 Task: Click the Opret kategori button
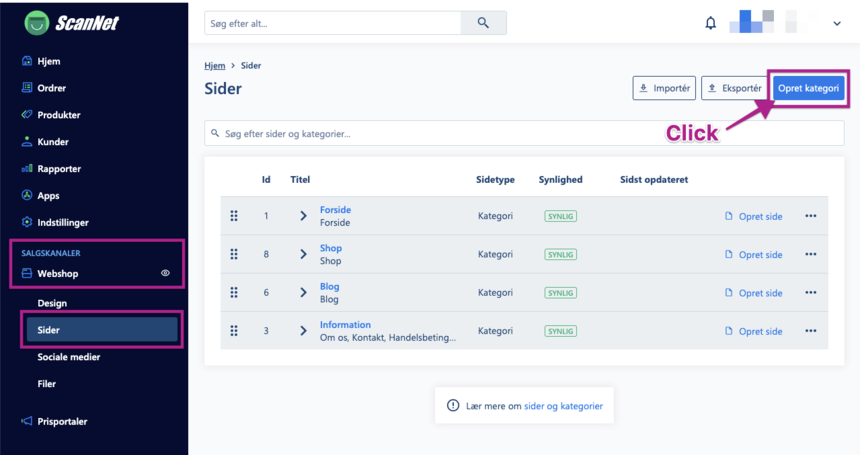click(x=808, y=88)
